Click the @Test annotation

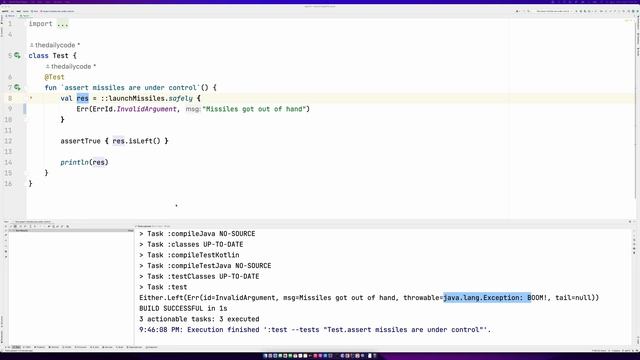(55, 77)
